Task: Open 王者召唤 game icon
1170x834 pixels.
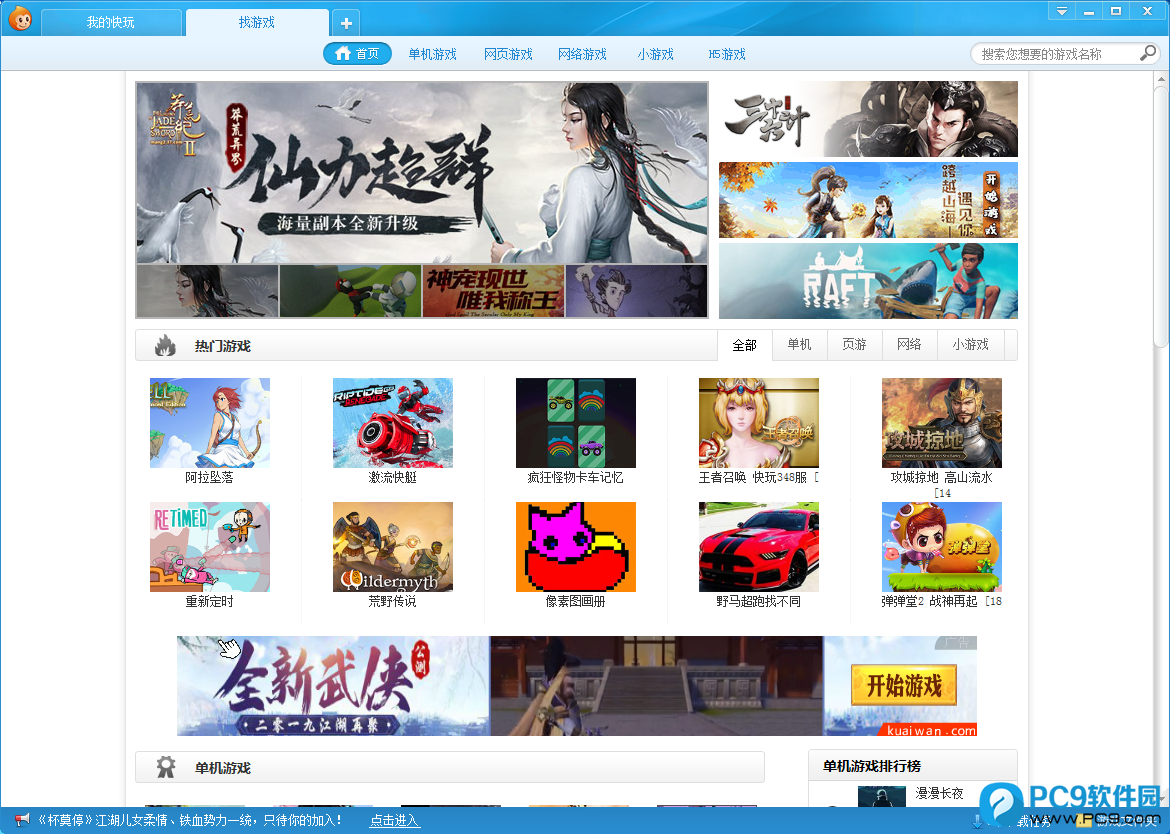Action: coord(759,423)
